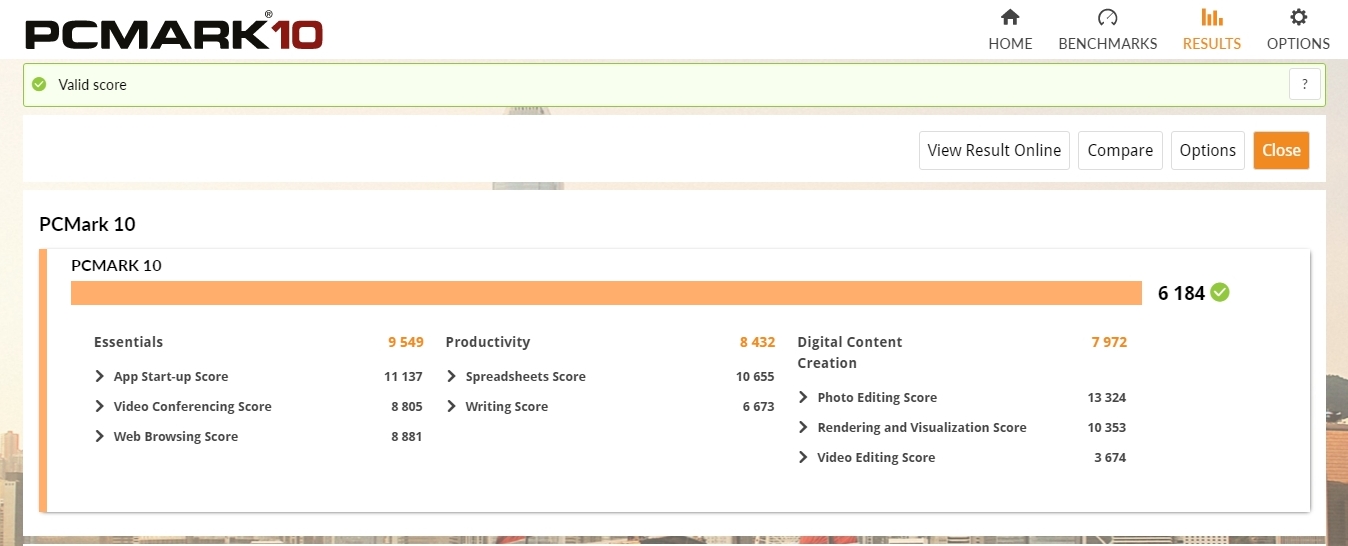Click the green check beside 6 184
This screenshot has width=1348, height=546.
point(1220,293)
